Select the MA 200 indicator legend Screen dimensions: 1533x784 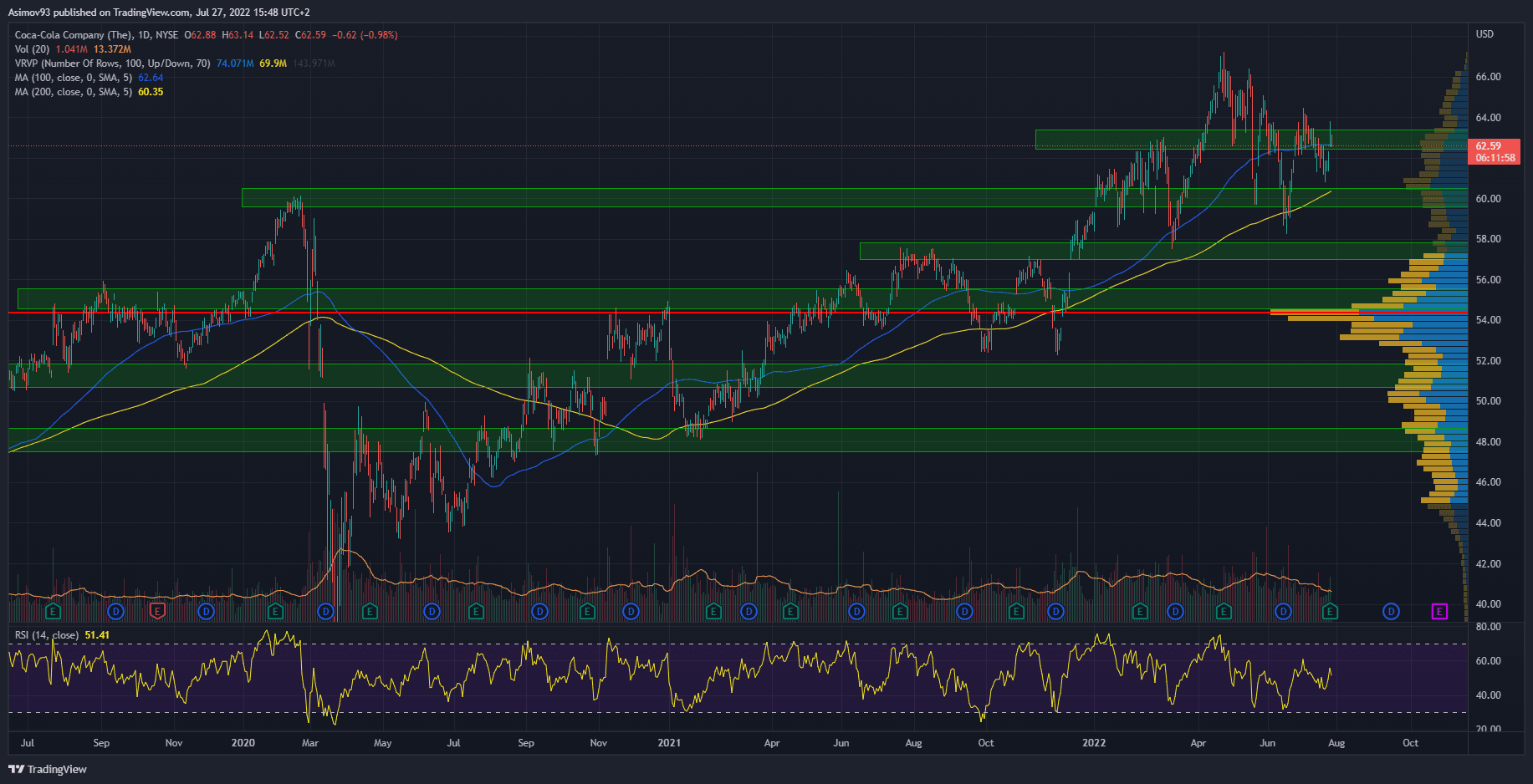click(73, 92)
